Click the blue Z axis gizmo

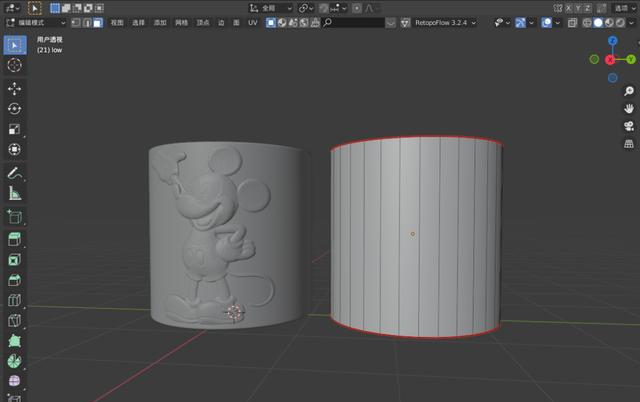[x=611, y=40]
